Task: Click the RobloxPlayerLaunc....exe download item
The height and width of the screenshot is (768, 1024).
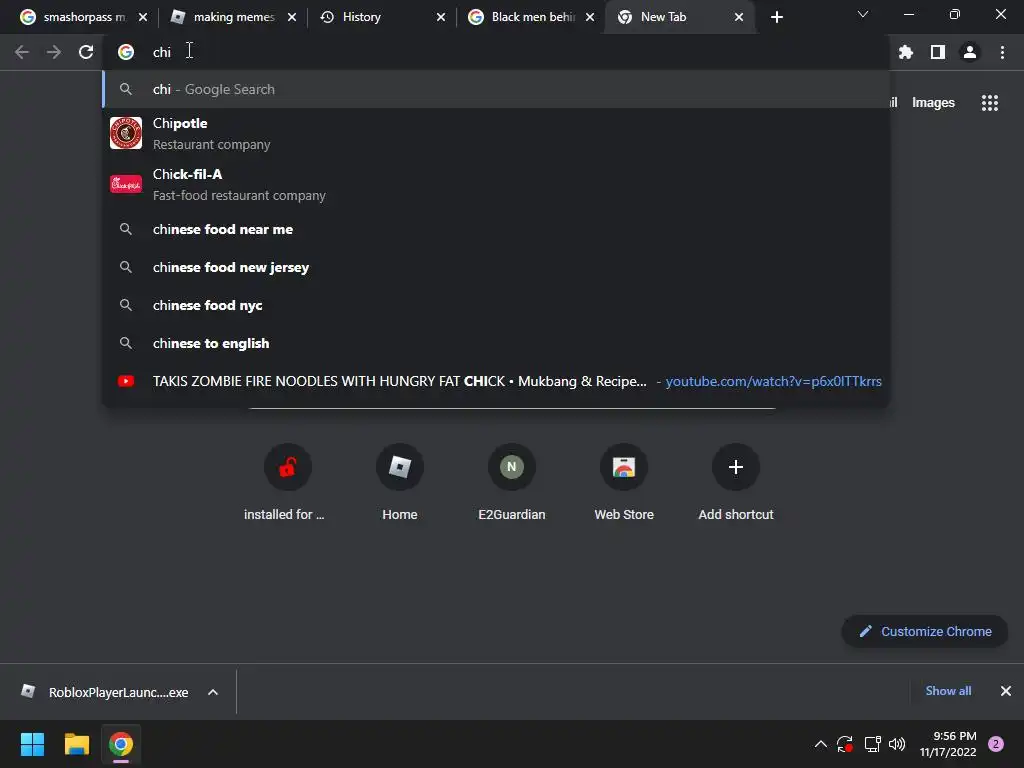Action: (118, 692)
